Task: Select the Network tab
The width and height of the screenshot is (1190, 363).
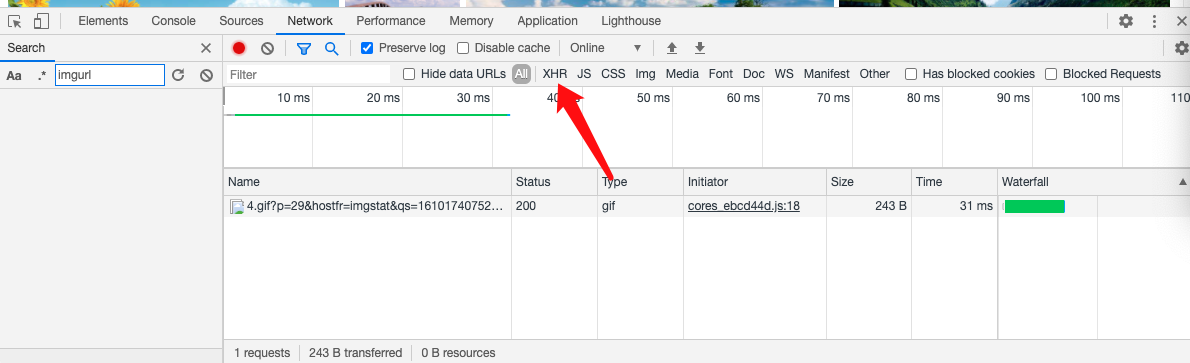Action: 310,21
